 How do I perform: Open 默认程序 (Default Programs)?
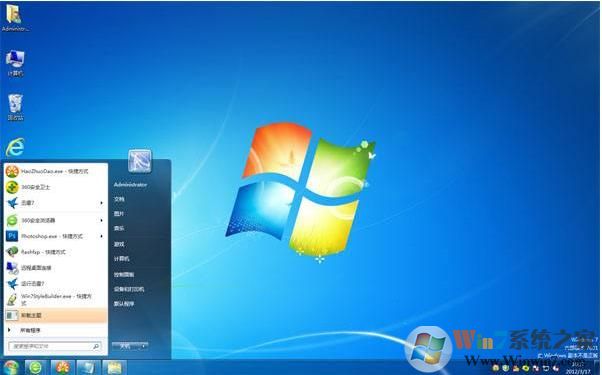pyautogui.click(x=124, y=304)
